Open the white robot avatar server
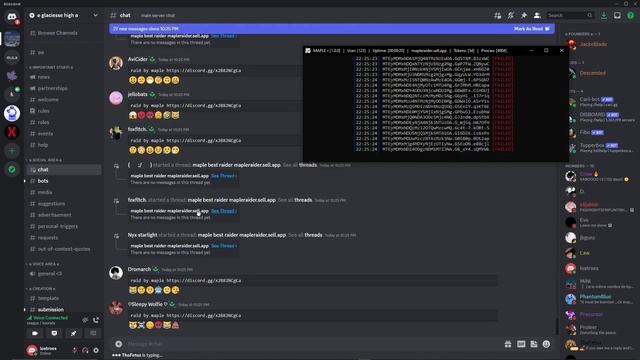 click(12, 113)
